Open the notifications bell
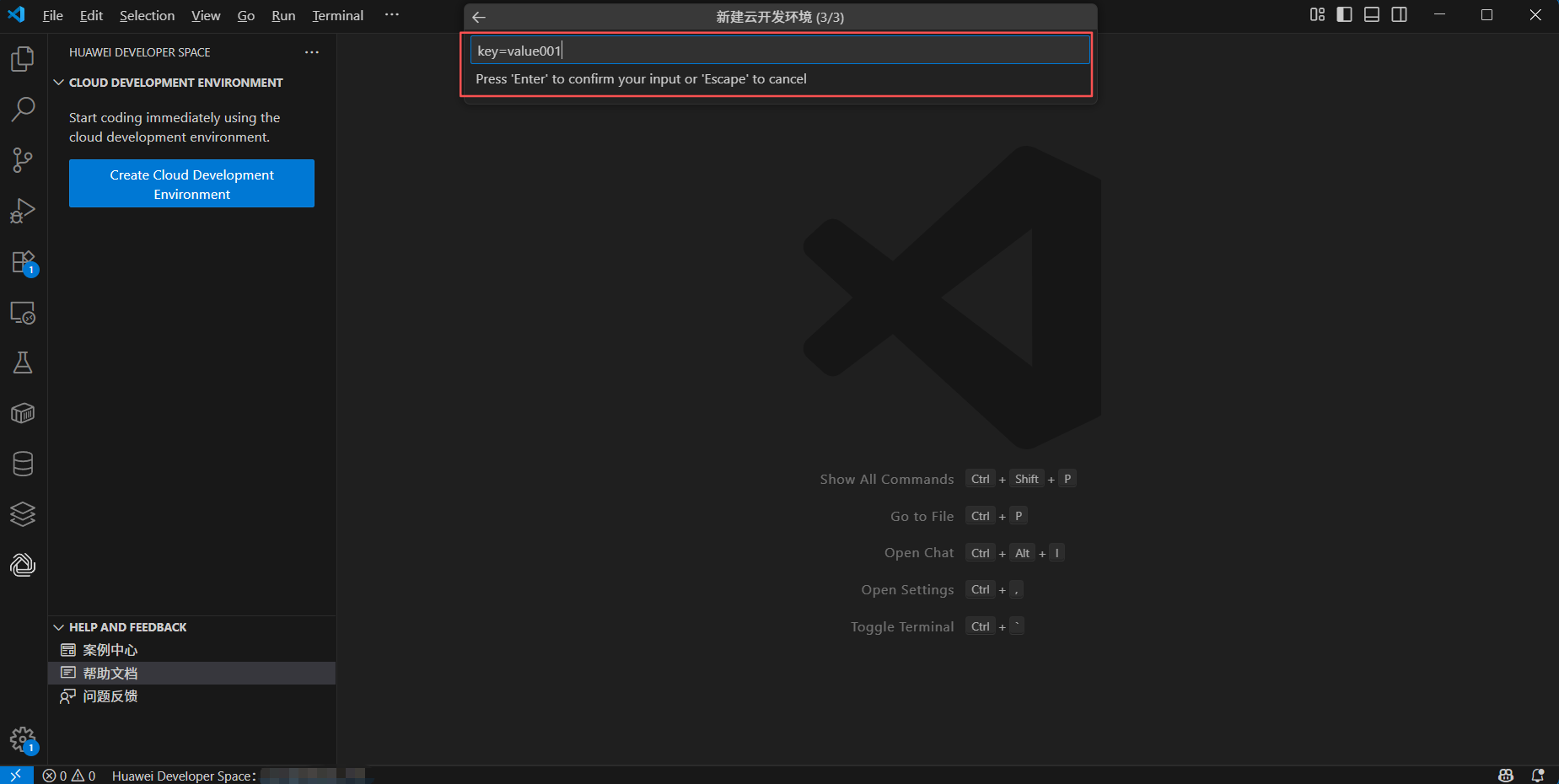 pyautogui.click(x=1538, y=776)
